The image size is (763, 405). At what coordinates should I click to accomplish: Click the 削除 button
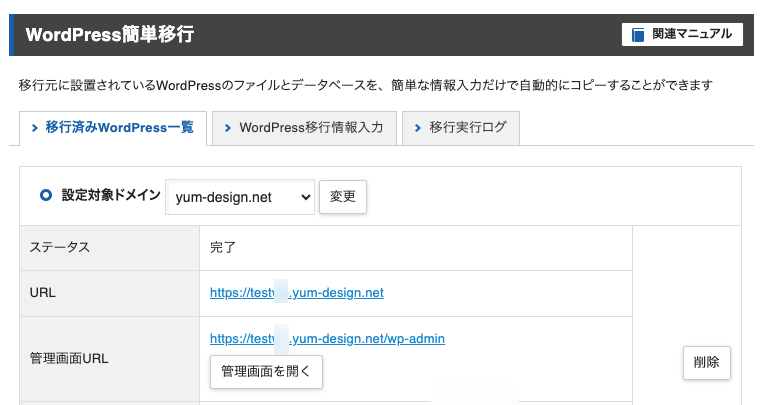707,362
